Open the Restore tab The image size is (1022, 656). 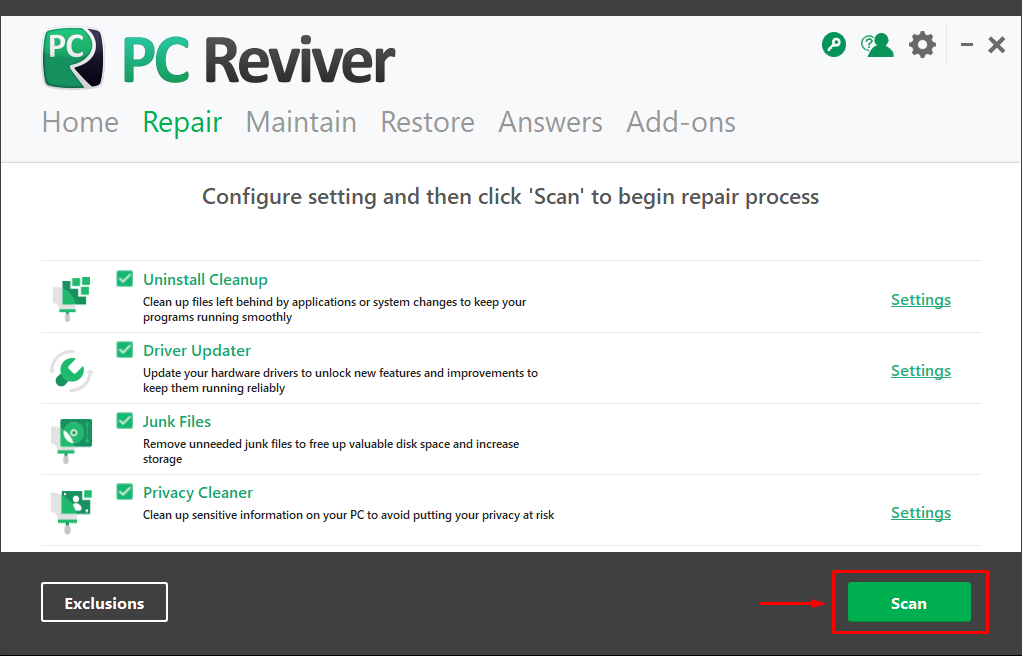click(428, 122)
